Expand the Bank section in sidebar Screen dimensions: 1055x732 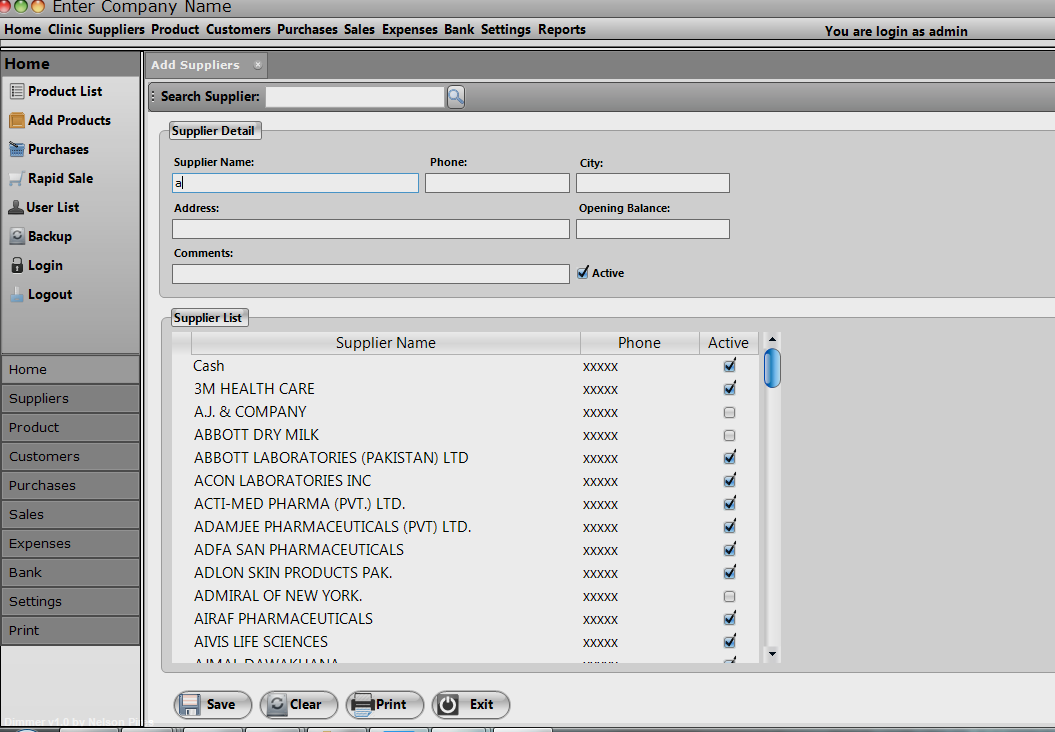(x=71, y=572)
